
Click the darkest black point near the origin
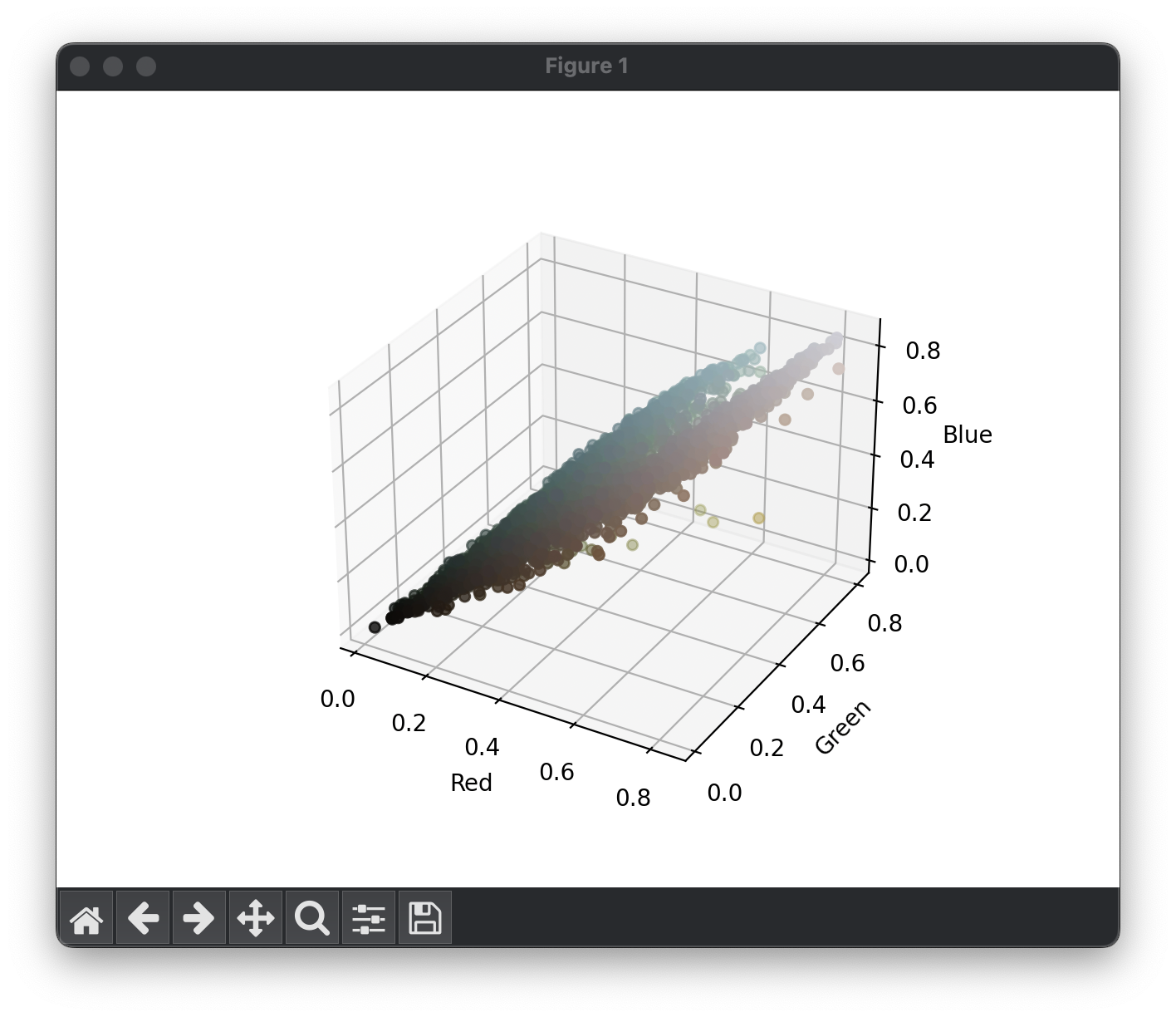(375, 627)
